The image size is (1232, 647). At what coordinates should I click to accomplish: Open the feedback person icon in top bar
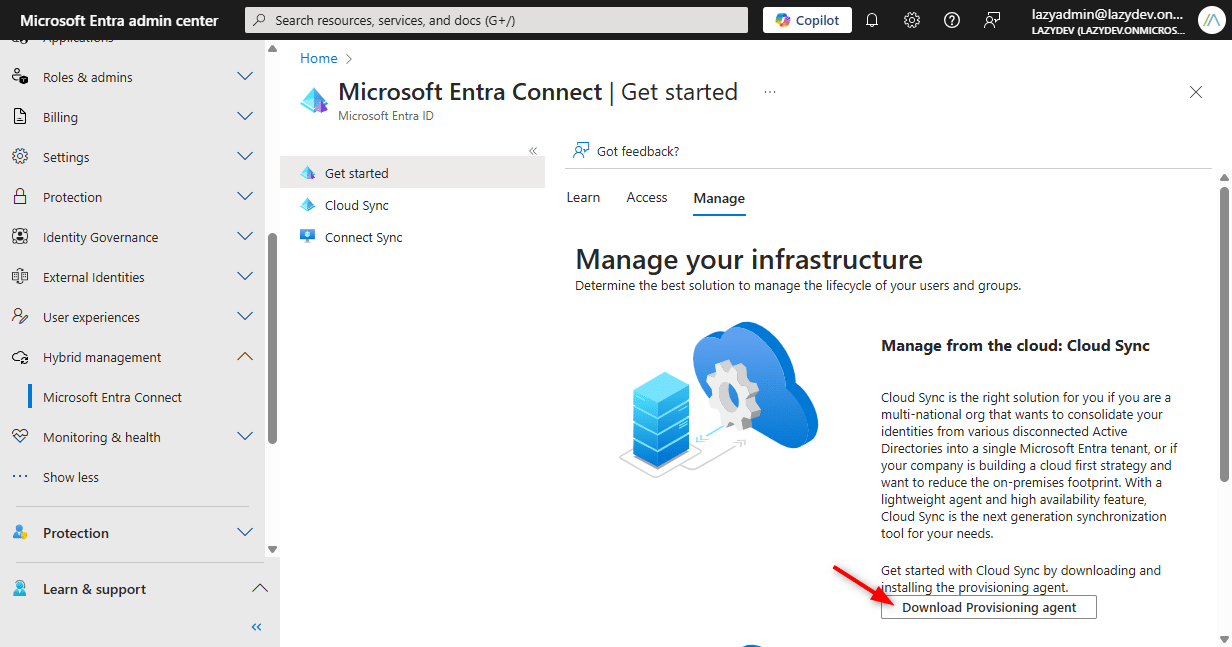click(x=992, y=20)
